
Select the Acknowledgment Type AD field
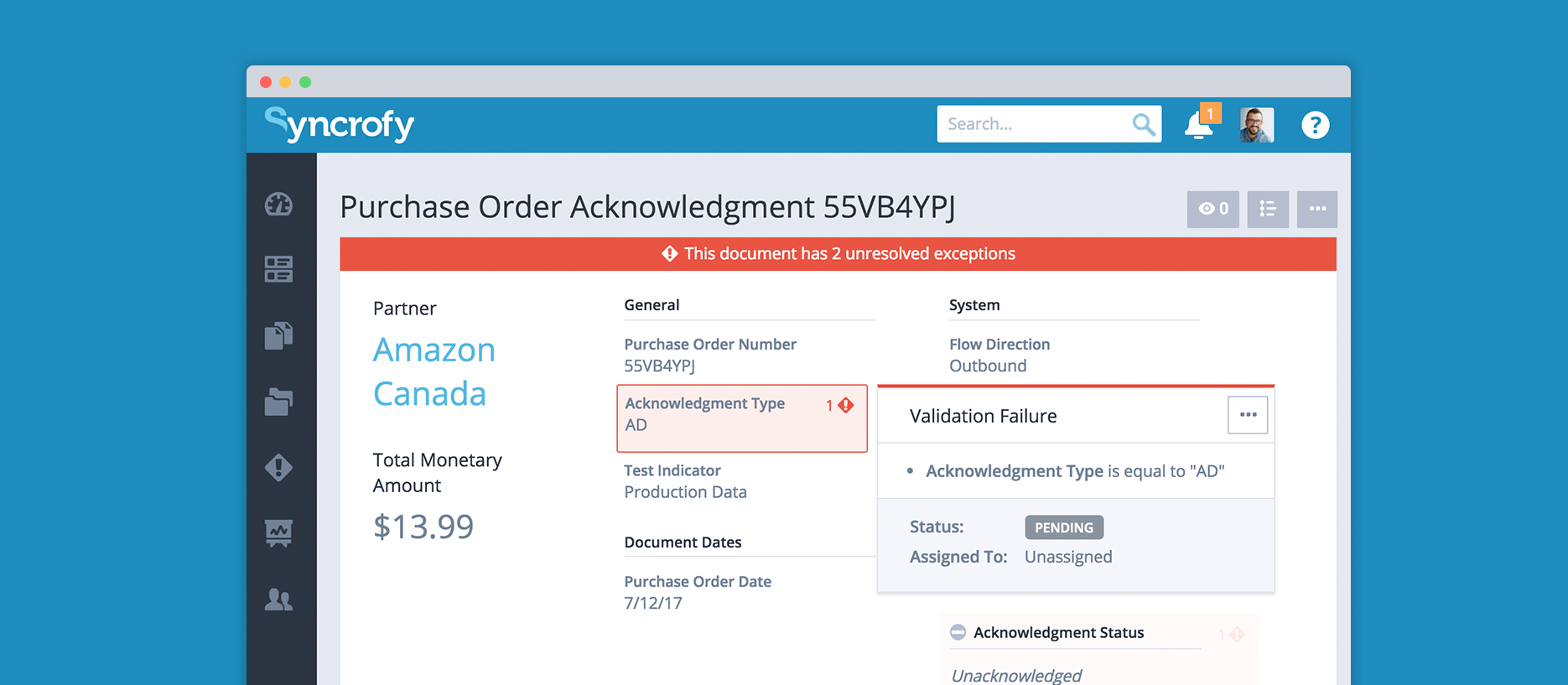point(742,418)
